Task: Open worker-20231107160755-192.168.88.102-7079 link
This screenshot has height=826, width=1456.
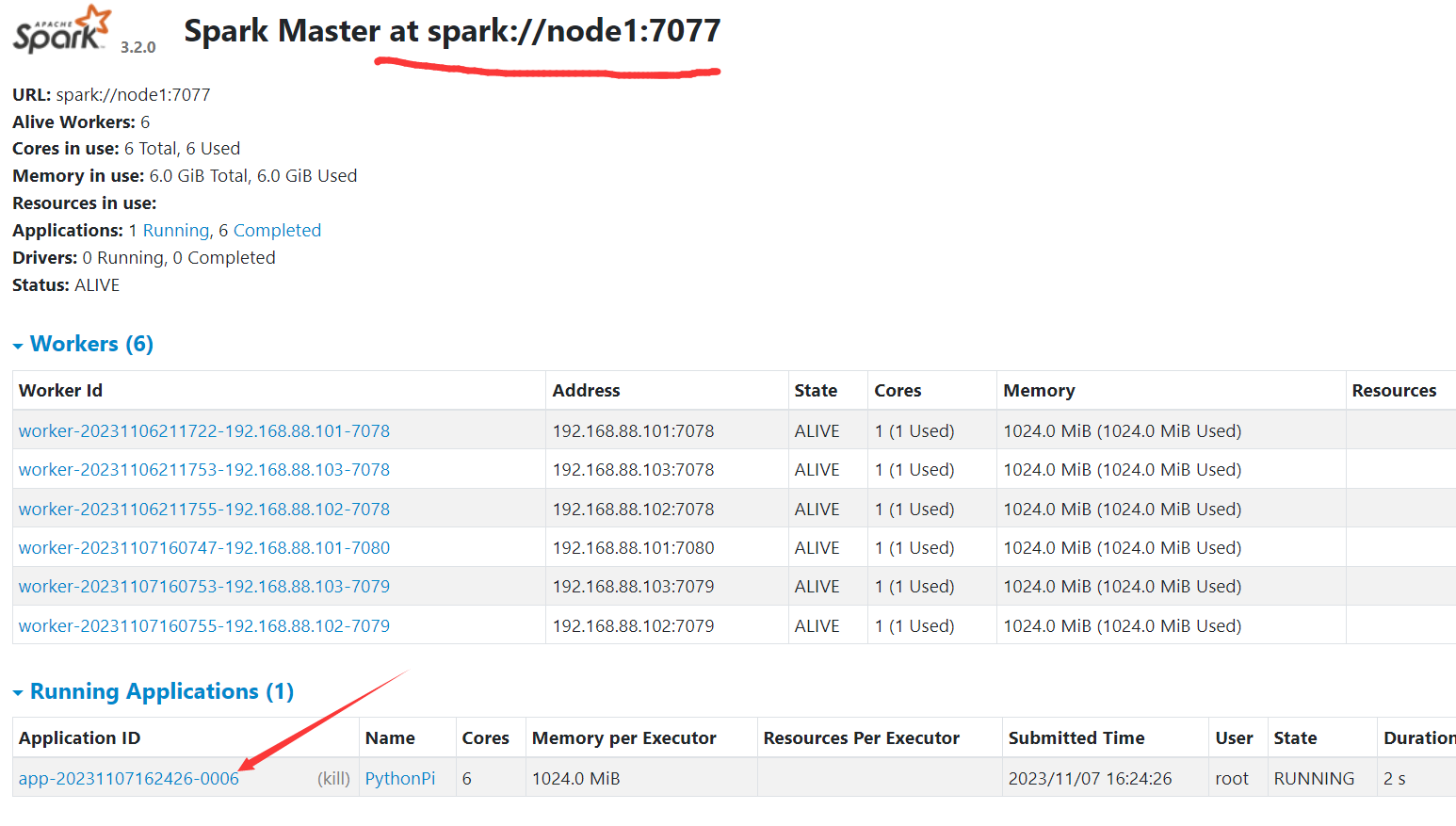Action: [x=204, y=626]
